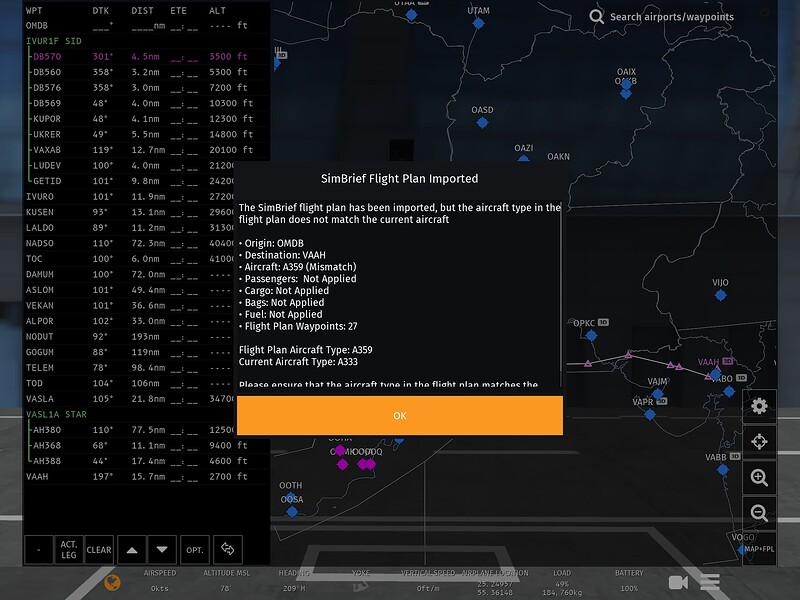The width and height of the screenshot is (800, 600).
Task: Select the KUPOR waypoint row
Action: tap(146, 119)
